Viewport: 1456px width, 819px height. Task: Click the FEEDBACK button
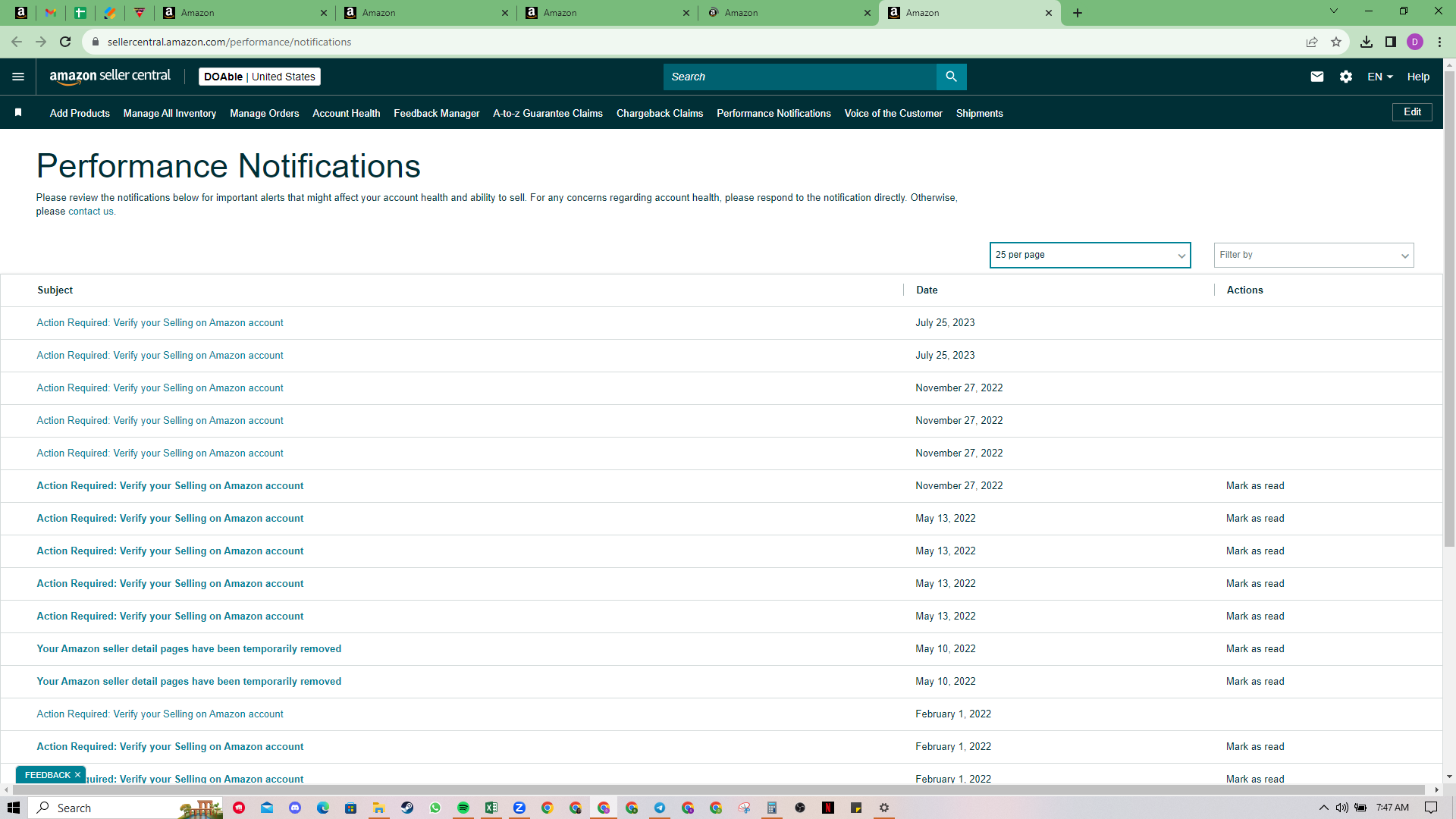click(x=47, y=775)
